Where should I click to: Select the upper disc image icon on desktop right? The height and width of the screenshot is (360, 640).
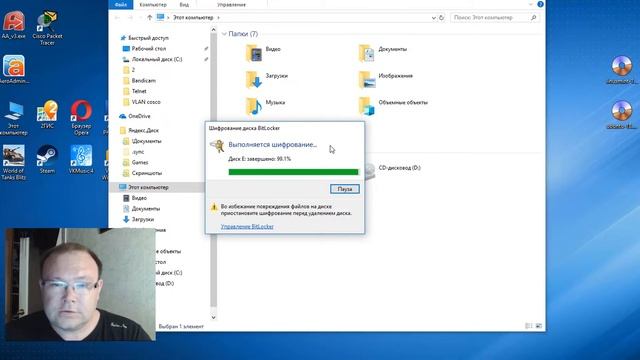point(622,70)
